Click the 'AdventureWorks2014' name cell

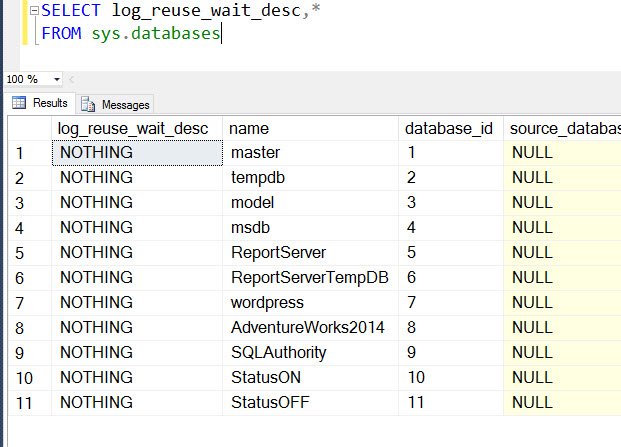tap(310, 327)
